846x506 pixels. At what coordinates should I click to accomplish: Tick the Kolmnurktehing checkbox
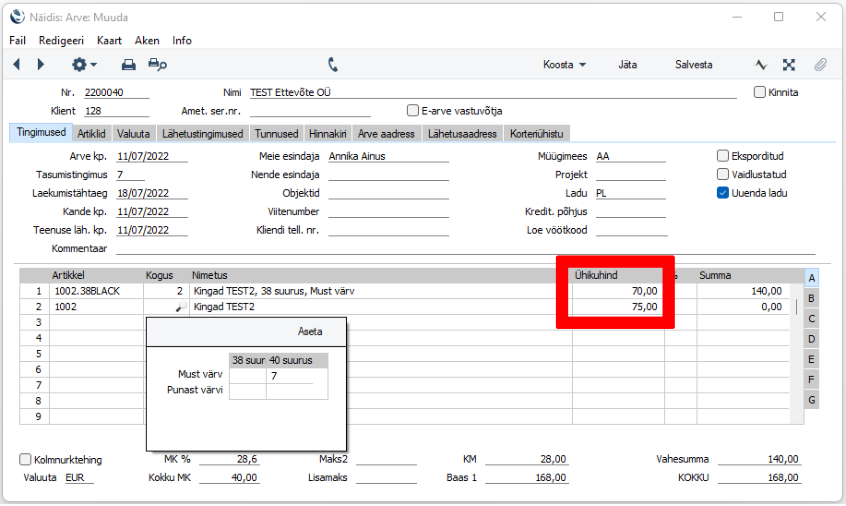click(25, 459)
